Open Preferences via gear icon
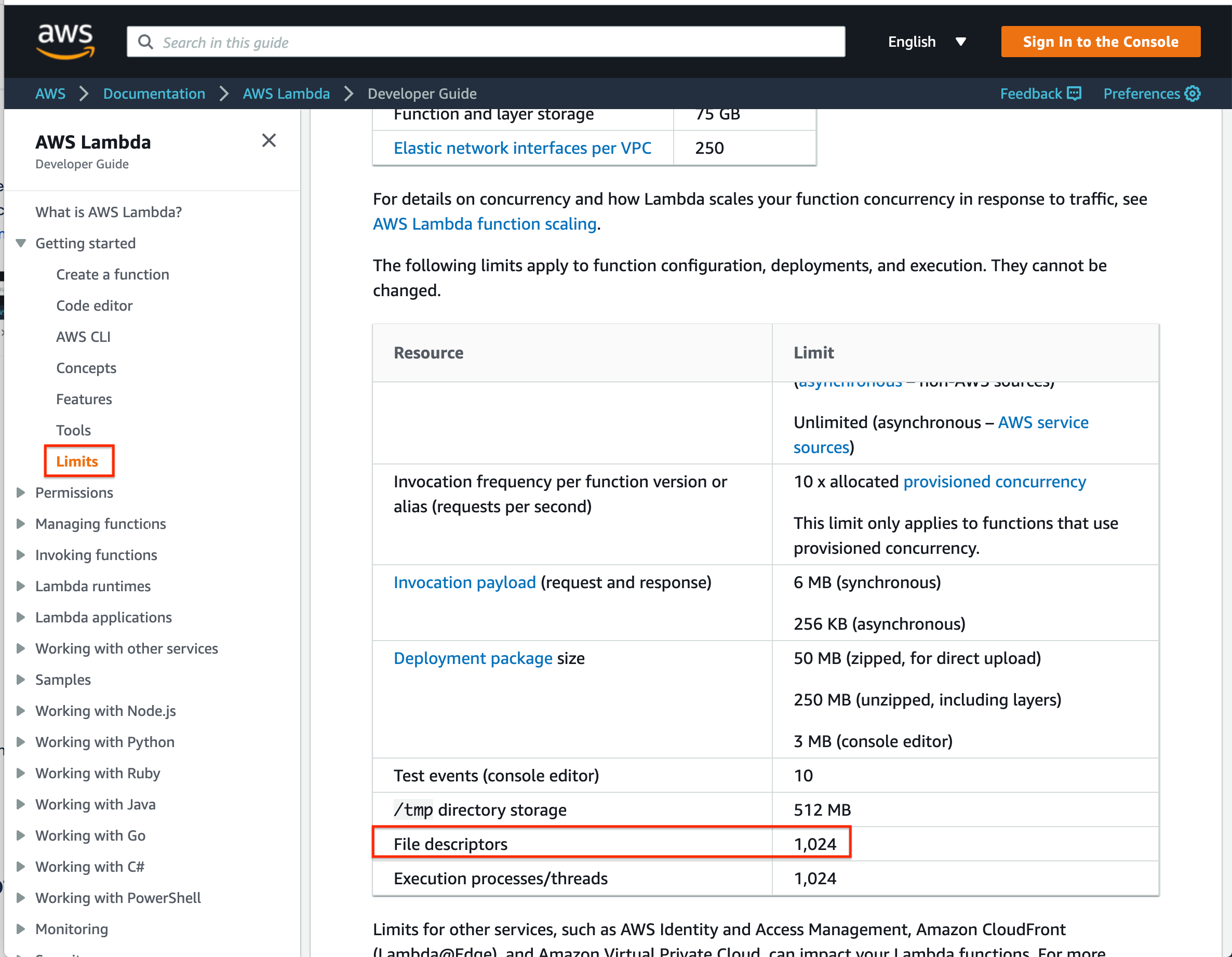 [1193, 94]
